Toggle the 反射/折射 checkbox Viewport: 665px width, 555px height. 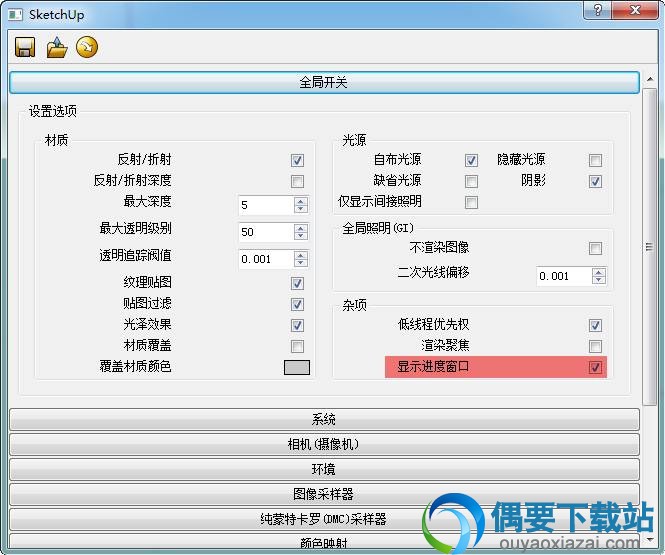pyautogui.click(x=297, y=160)
